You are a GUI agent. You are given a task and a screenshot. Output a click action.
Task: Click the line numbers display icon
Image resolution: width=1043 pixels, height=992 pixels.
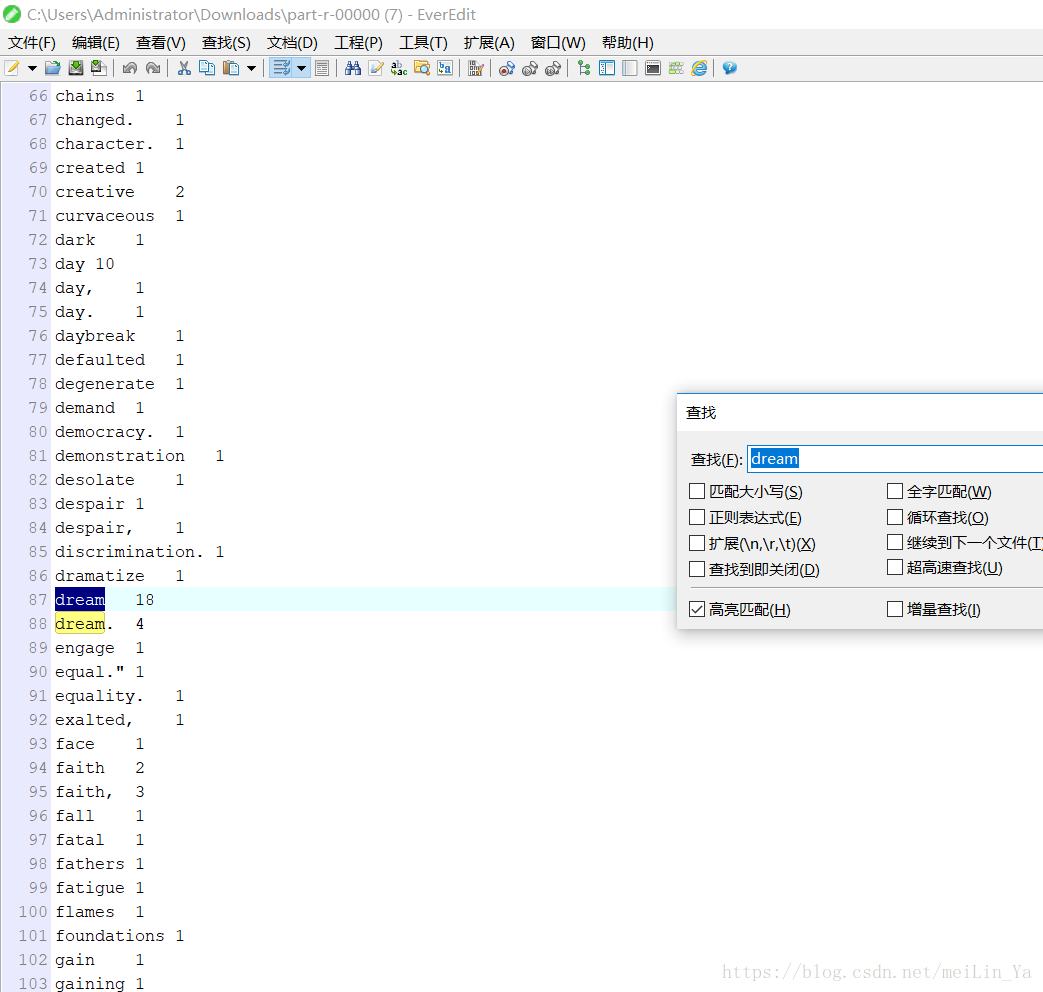322,68
